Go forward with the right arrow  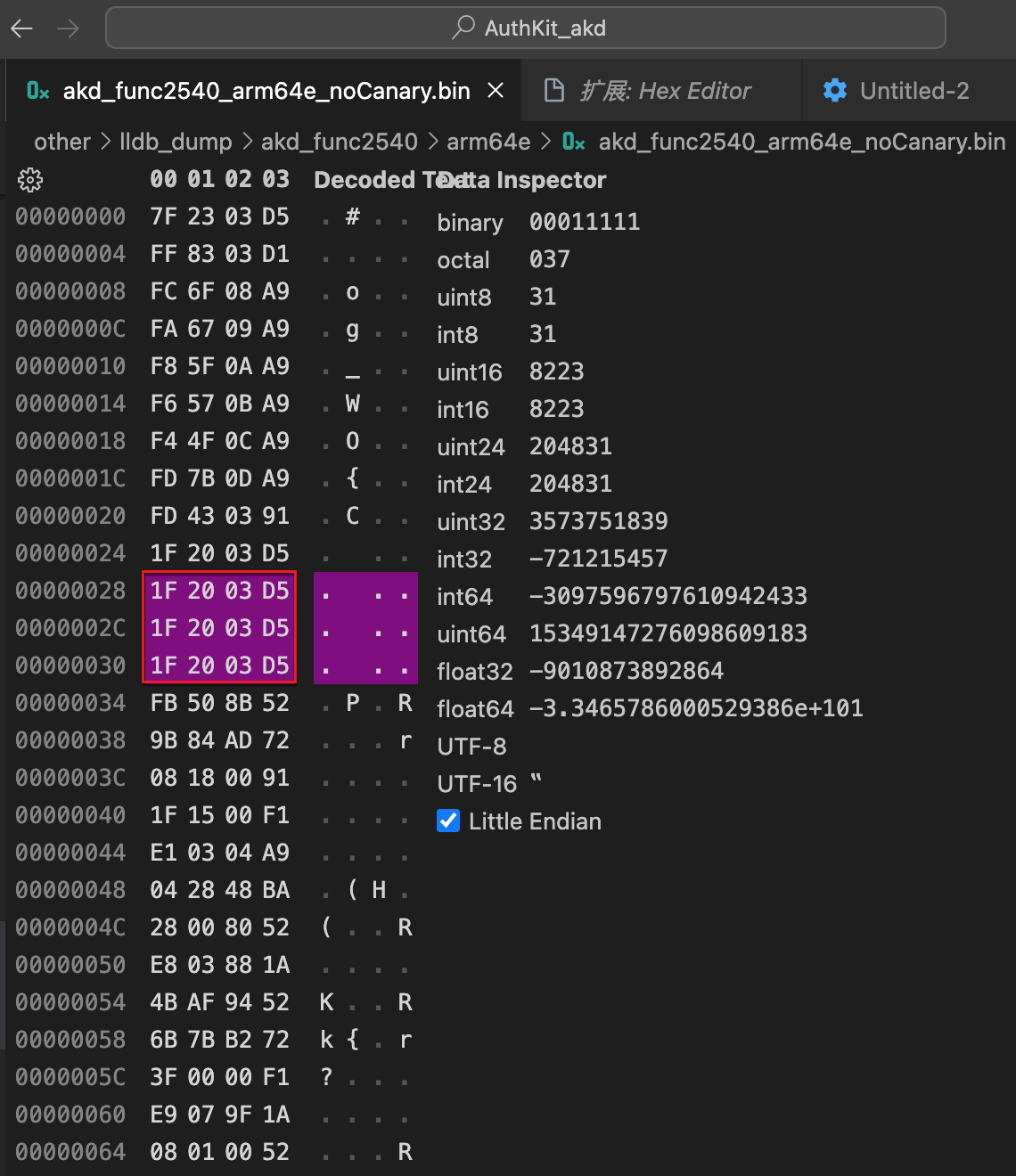click(68, 29)
